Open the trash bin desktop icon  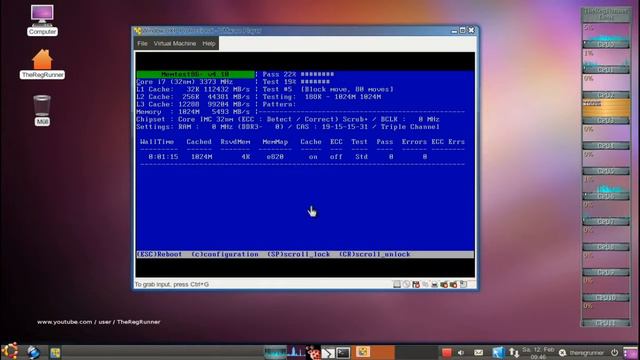pos(42,110)
